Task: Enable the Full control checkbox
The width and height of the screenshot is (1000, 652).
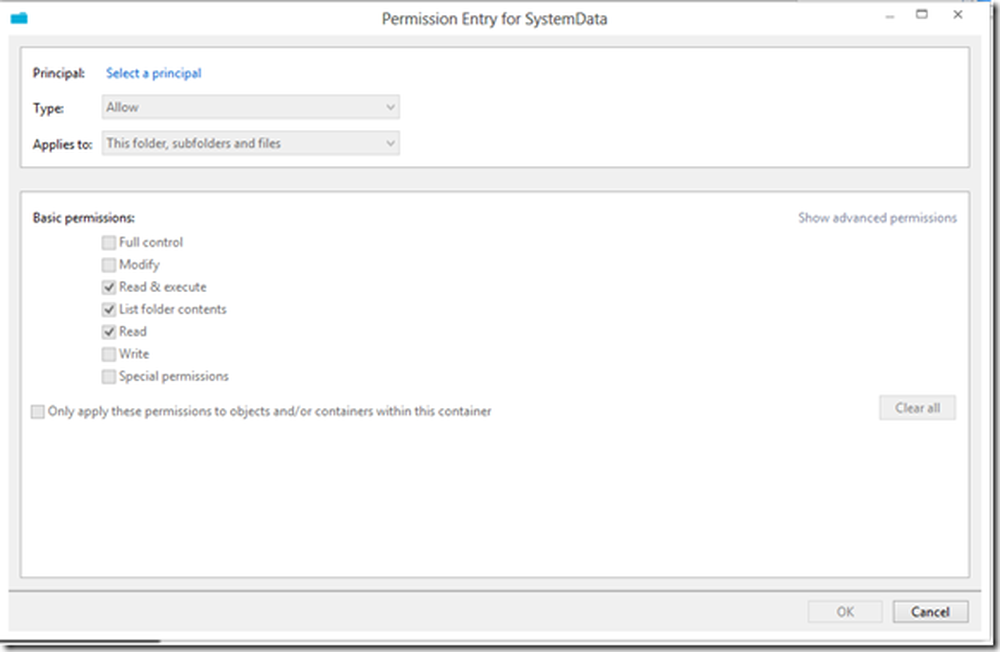Action: pos(108,242)
